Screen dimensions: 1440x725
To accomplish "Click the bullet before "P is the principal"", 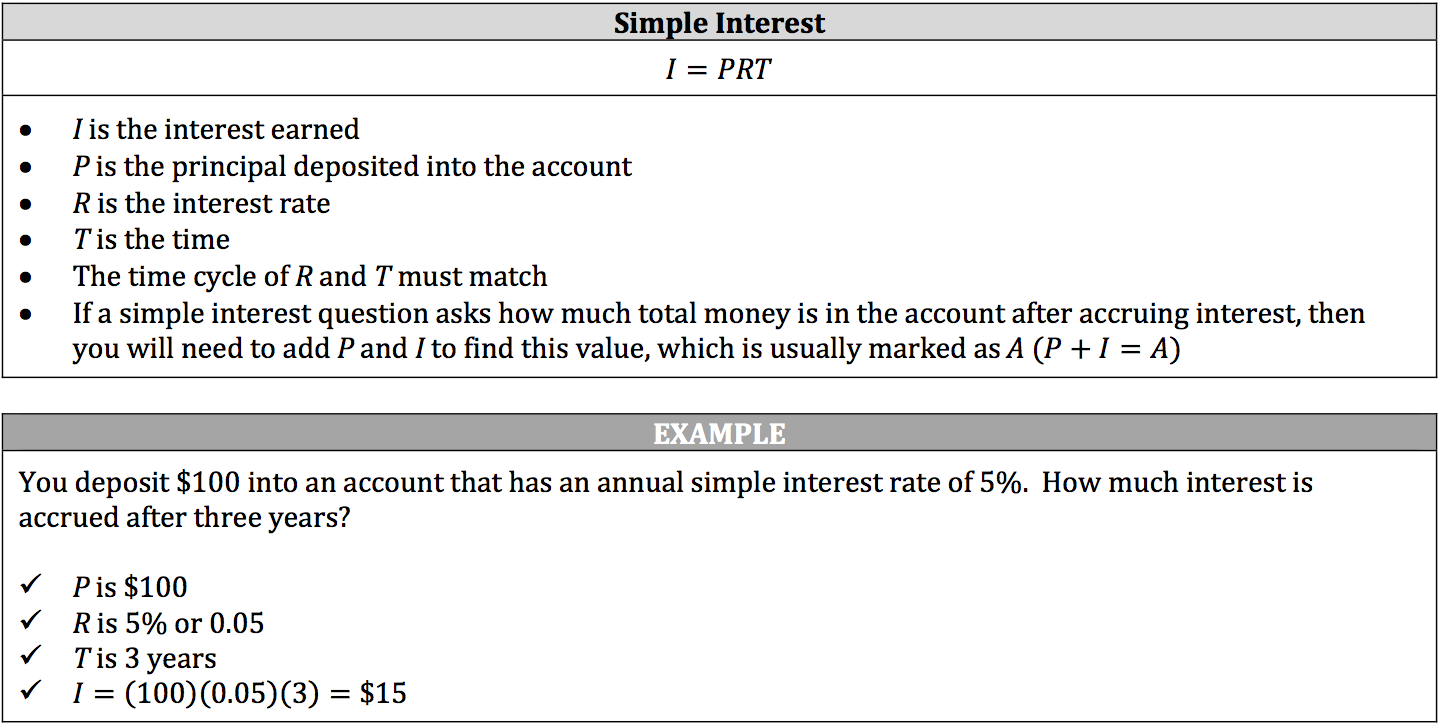I will (x=27, y=168).
